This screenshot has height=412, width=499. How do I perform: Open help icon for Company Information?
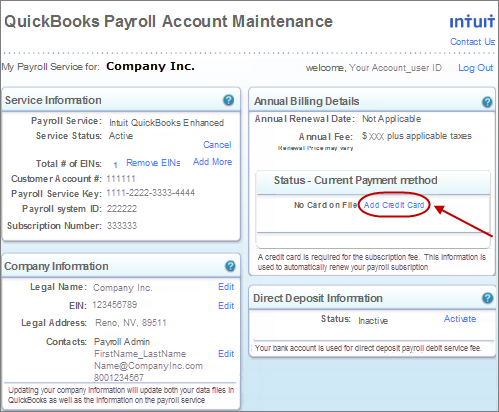(230, 266)
